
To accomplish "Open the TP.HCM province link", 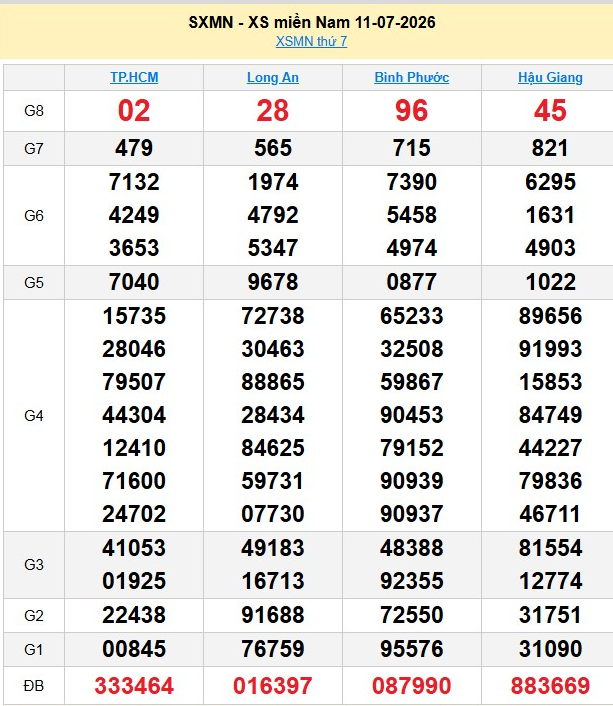I will tap(134, 77).
